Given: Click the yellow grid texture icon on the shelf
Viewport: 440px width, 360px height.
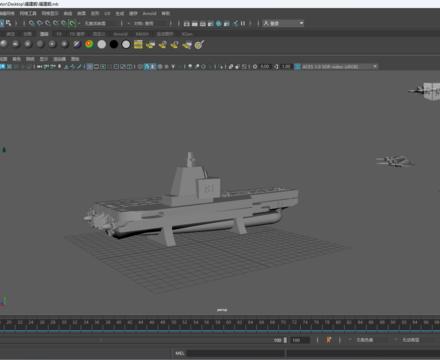Looking at the screenshot, I should pos(138,44).
